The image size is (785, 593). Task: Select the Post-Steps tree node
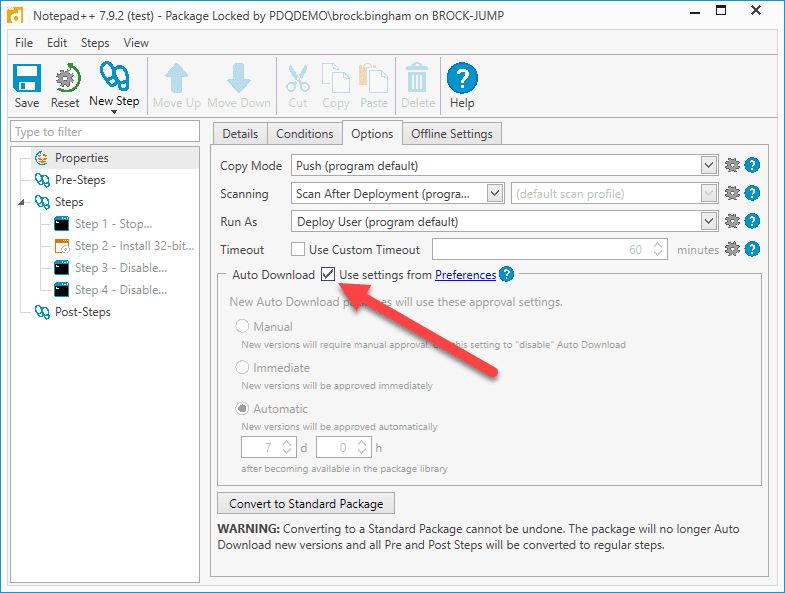point(83,313)
